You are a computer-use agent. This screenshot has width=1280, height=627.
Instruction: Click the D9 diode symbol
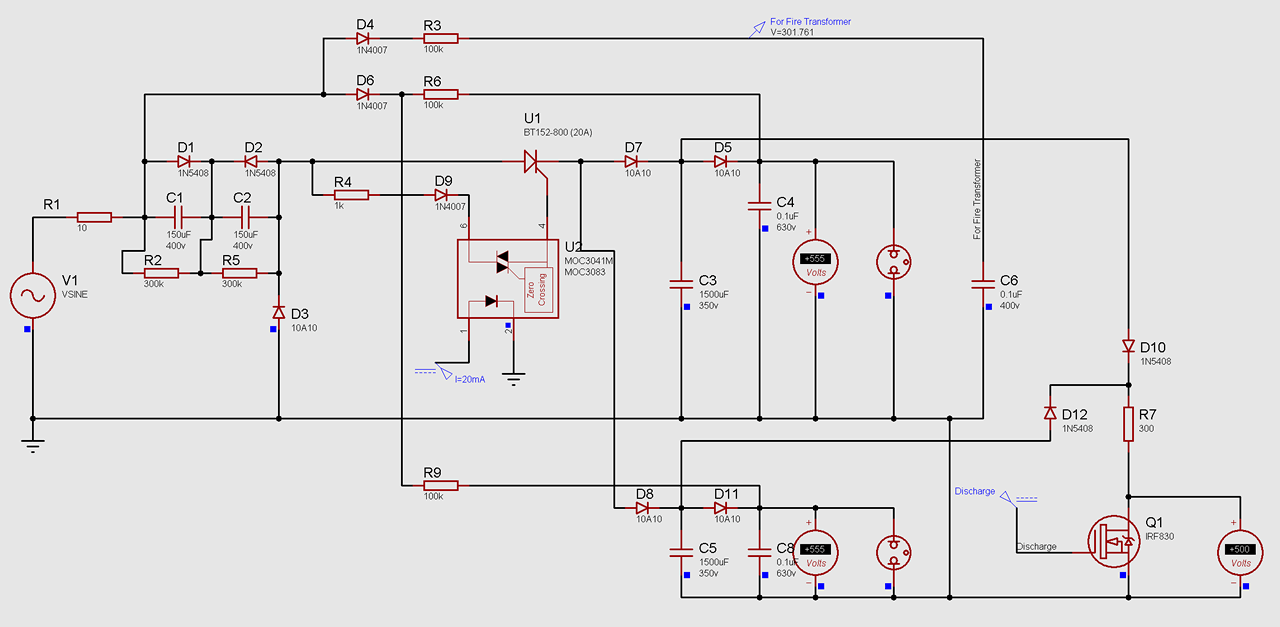point(442,195)
